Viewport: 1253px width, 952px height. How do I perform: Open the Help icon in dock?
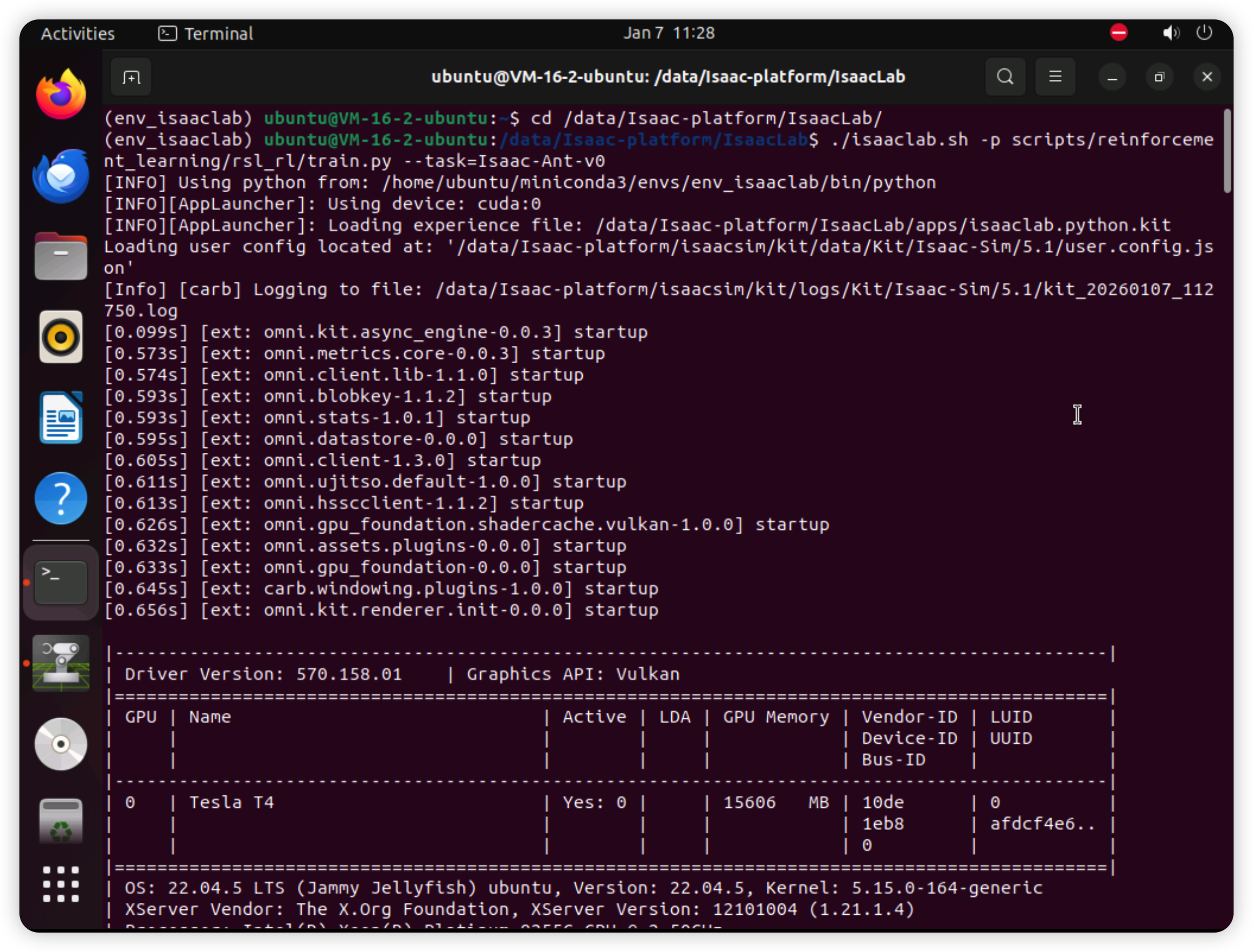click(61, 498)
